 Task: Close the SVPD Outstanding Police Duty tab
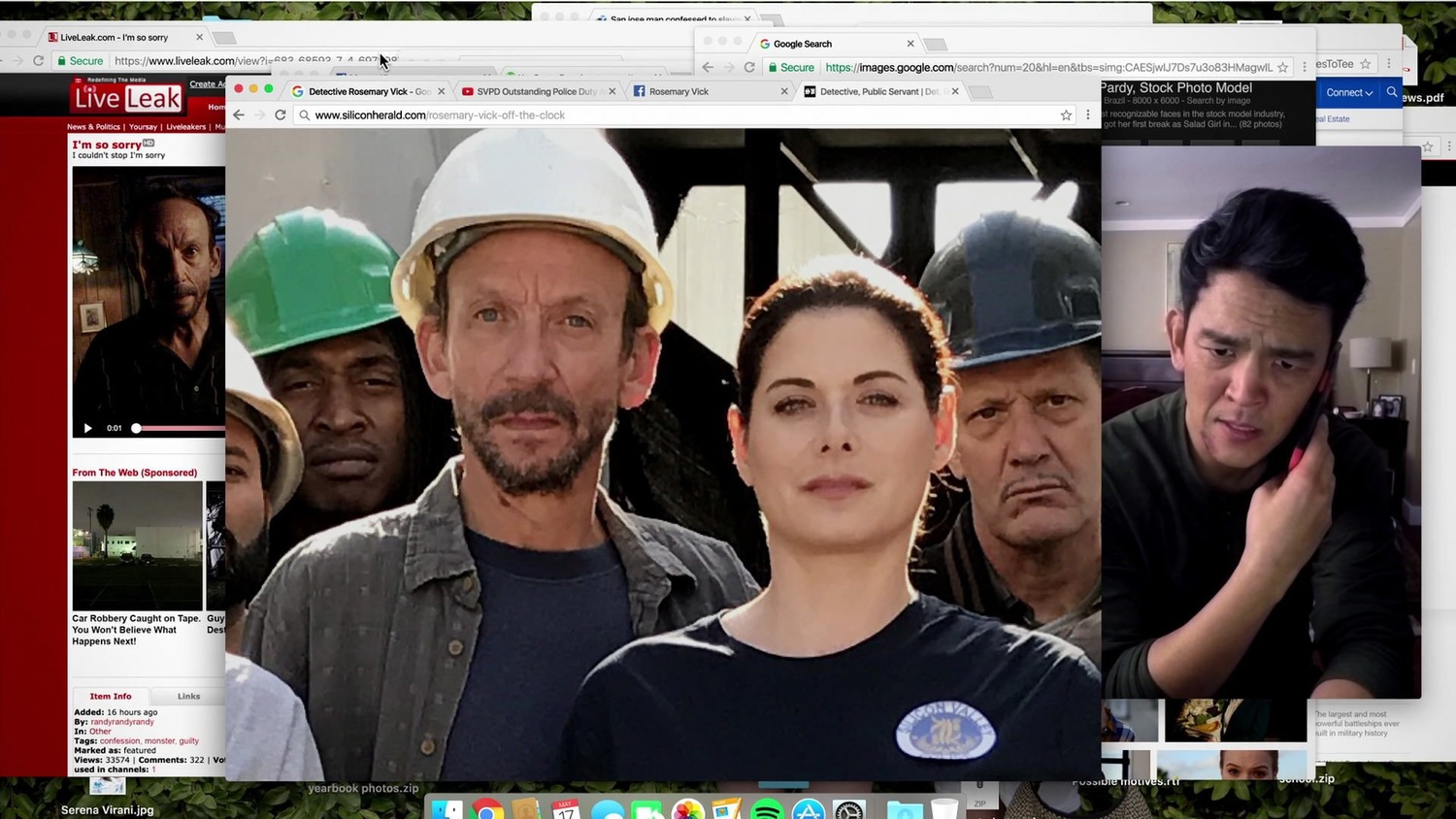612,91
